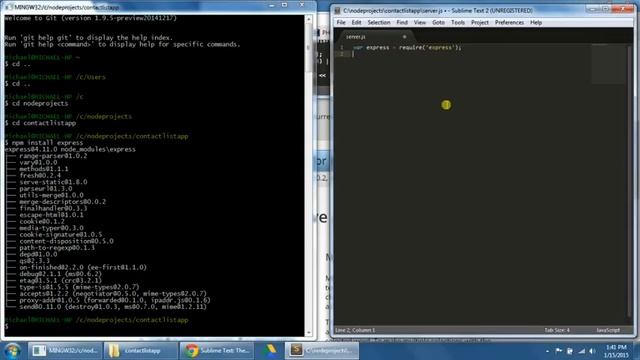
Task: Activate Sublime Text taskbar button
Action: pos(321,350)
